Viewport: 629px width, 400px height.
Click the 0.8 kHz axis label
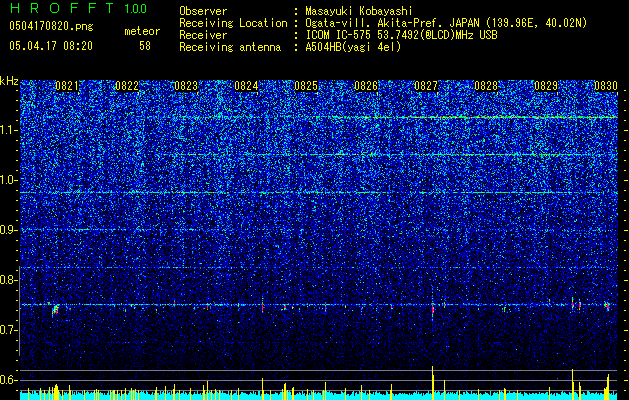point(9,280)
